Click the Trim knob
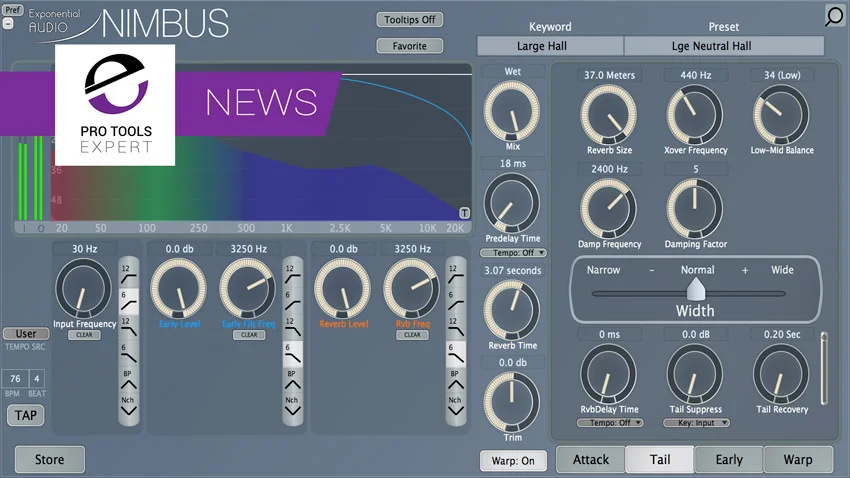Viewport: 850px width, 478px height. point(511,403)
